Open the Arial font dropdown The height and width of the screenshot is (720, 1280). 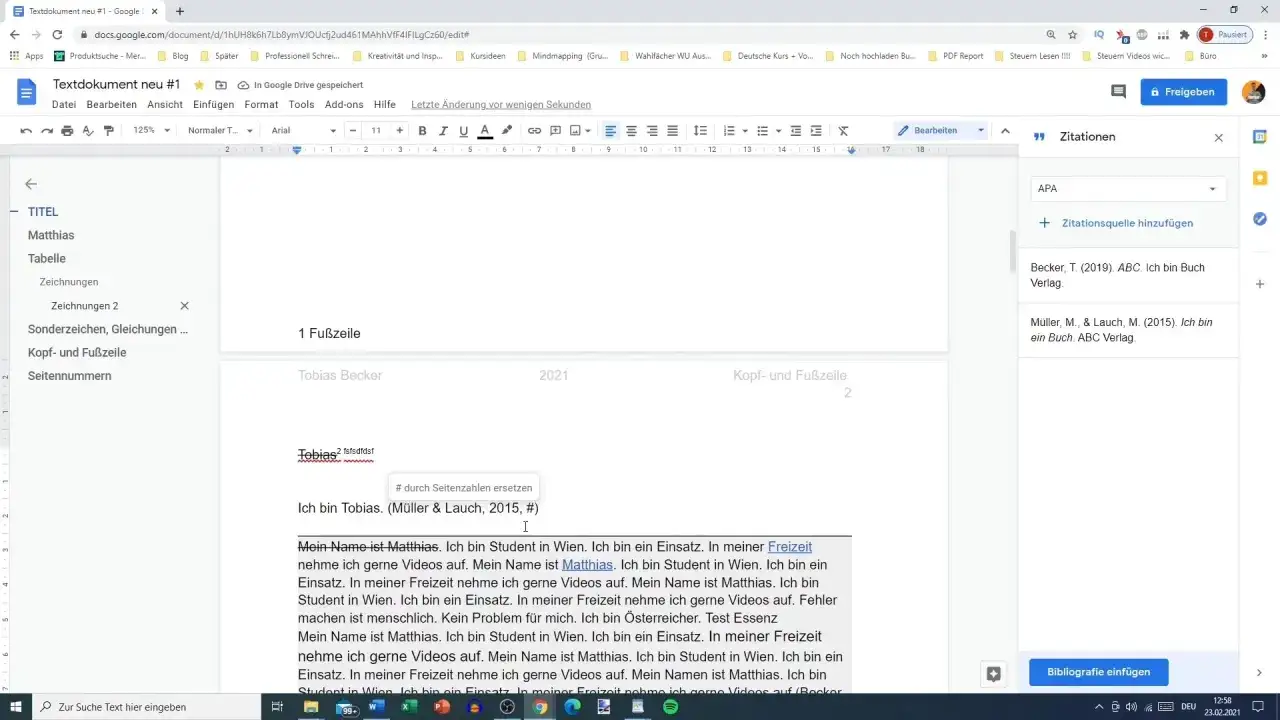[300, 130]
